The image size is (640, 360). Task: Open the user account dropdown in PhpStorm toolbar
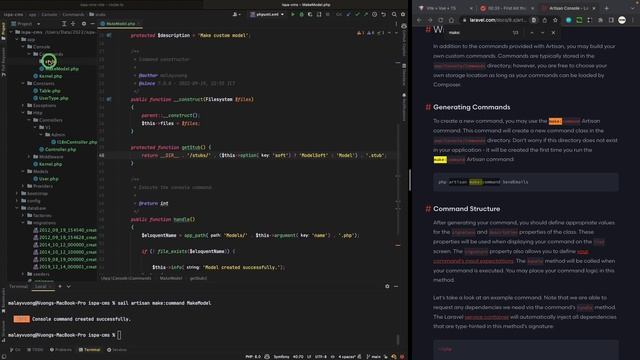[x=236, y=14]
